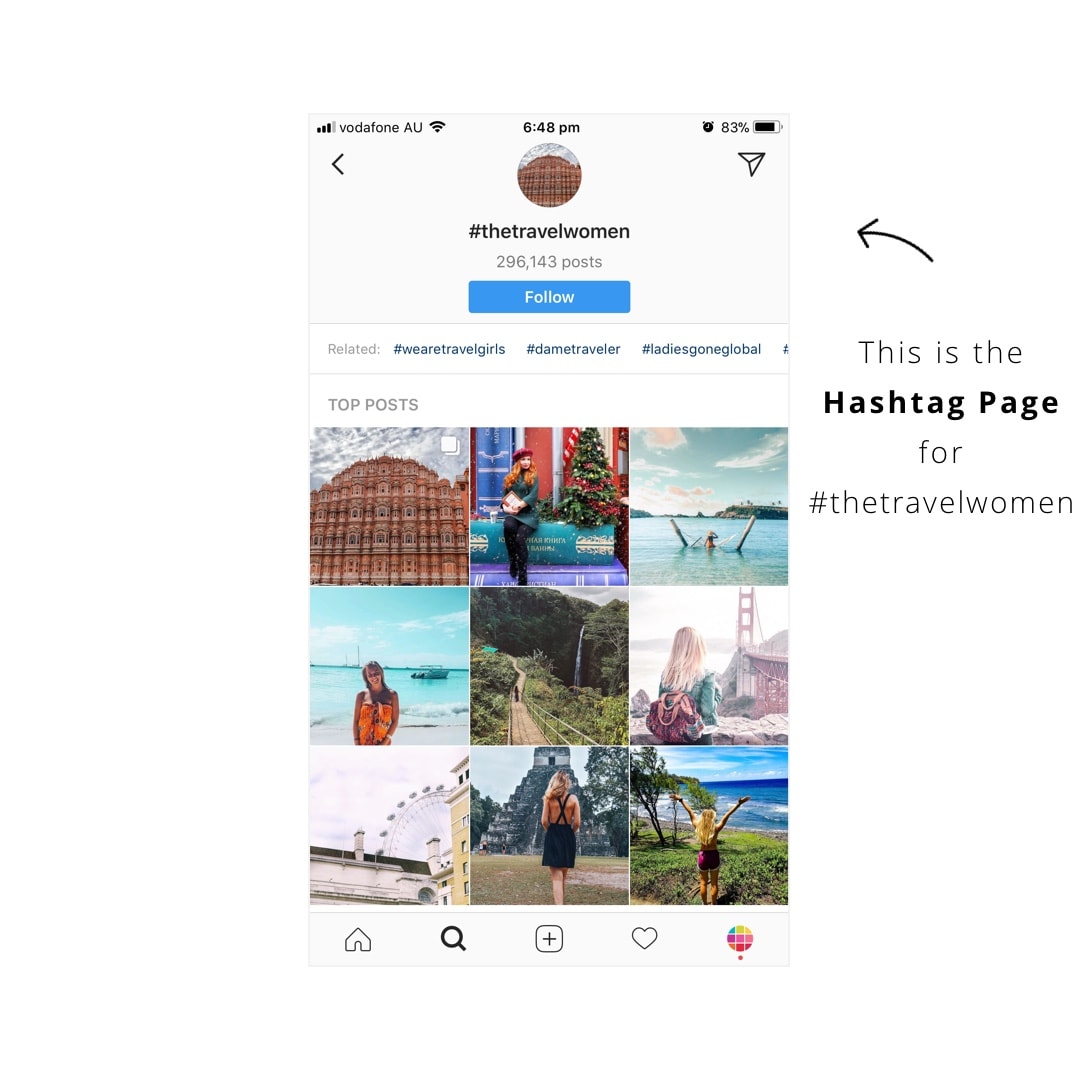Open the direct message paper plane icon

click(751, 164)
